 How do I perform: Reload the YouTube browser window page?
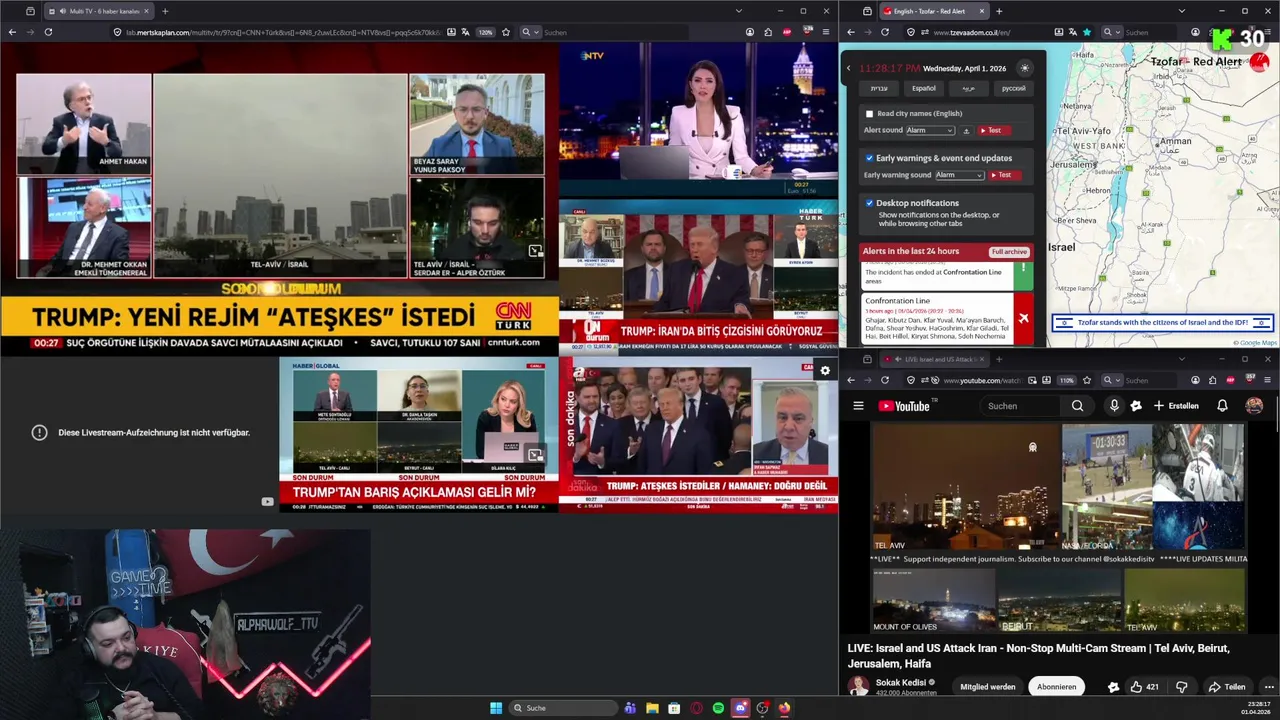pos(885,380)
